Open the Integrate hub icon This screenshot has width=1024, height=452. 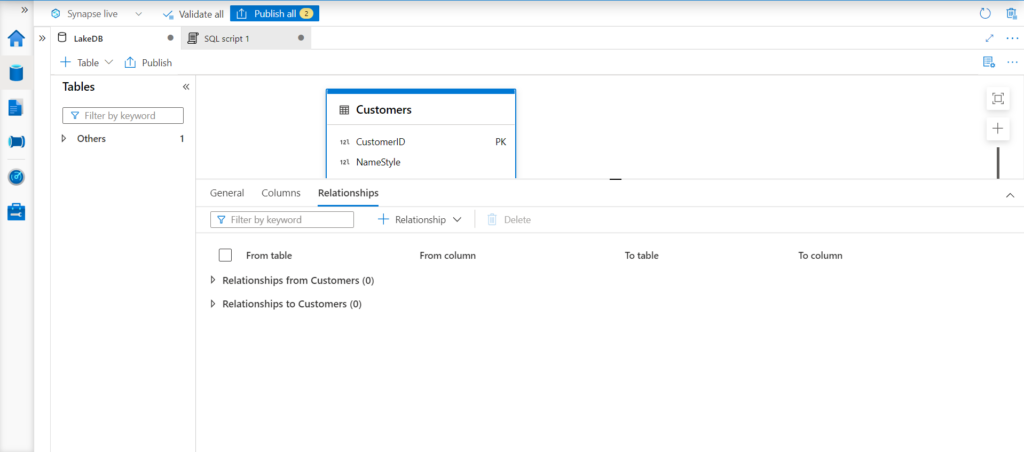click(x=16, y=142)
